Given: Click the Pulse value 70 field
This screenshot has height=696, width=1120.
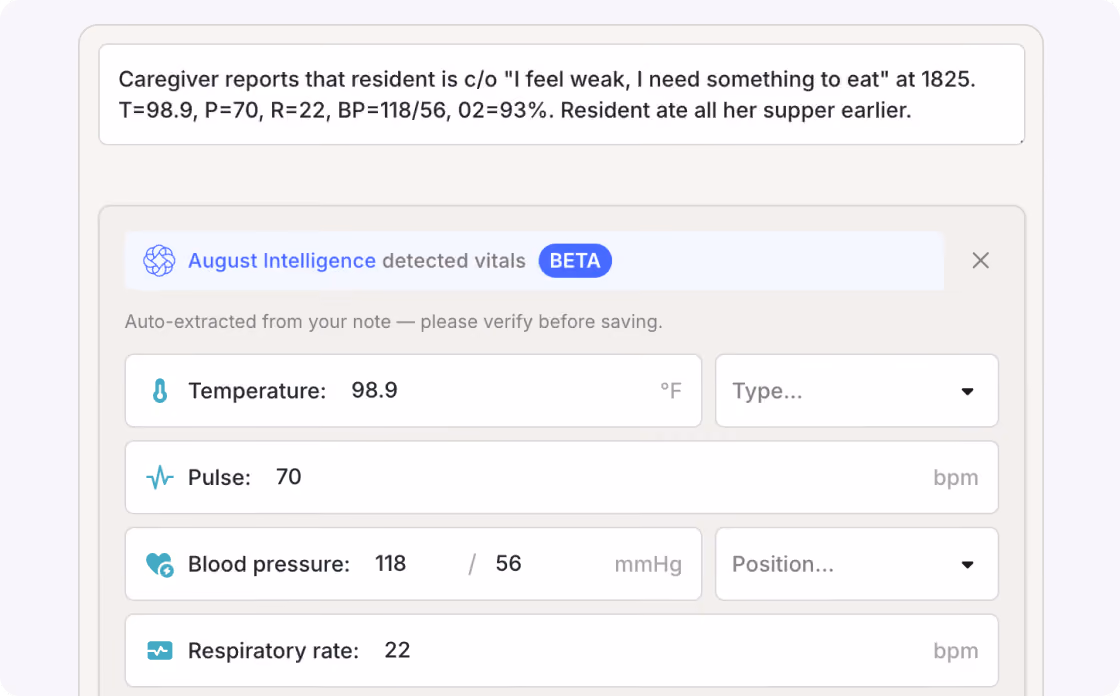Looking at the screenshot, I should tap(600, 477).
